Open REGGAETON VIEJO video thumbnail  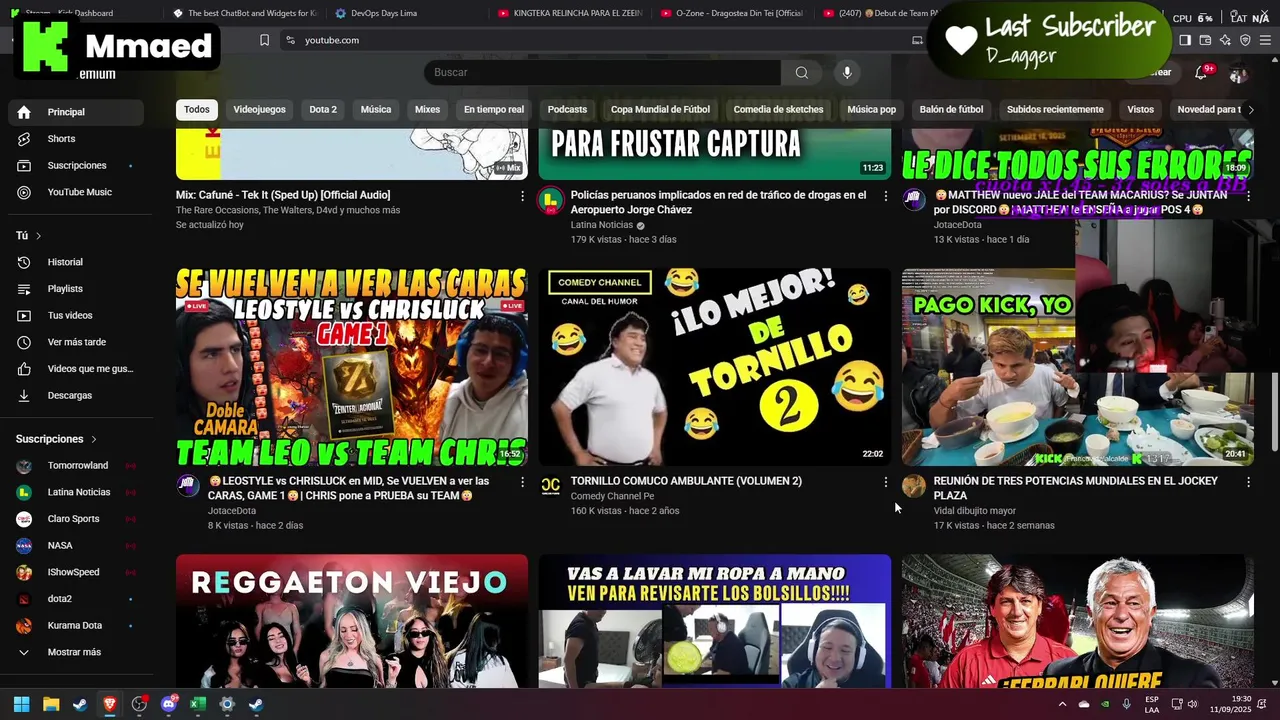(x=352, y=621)
